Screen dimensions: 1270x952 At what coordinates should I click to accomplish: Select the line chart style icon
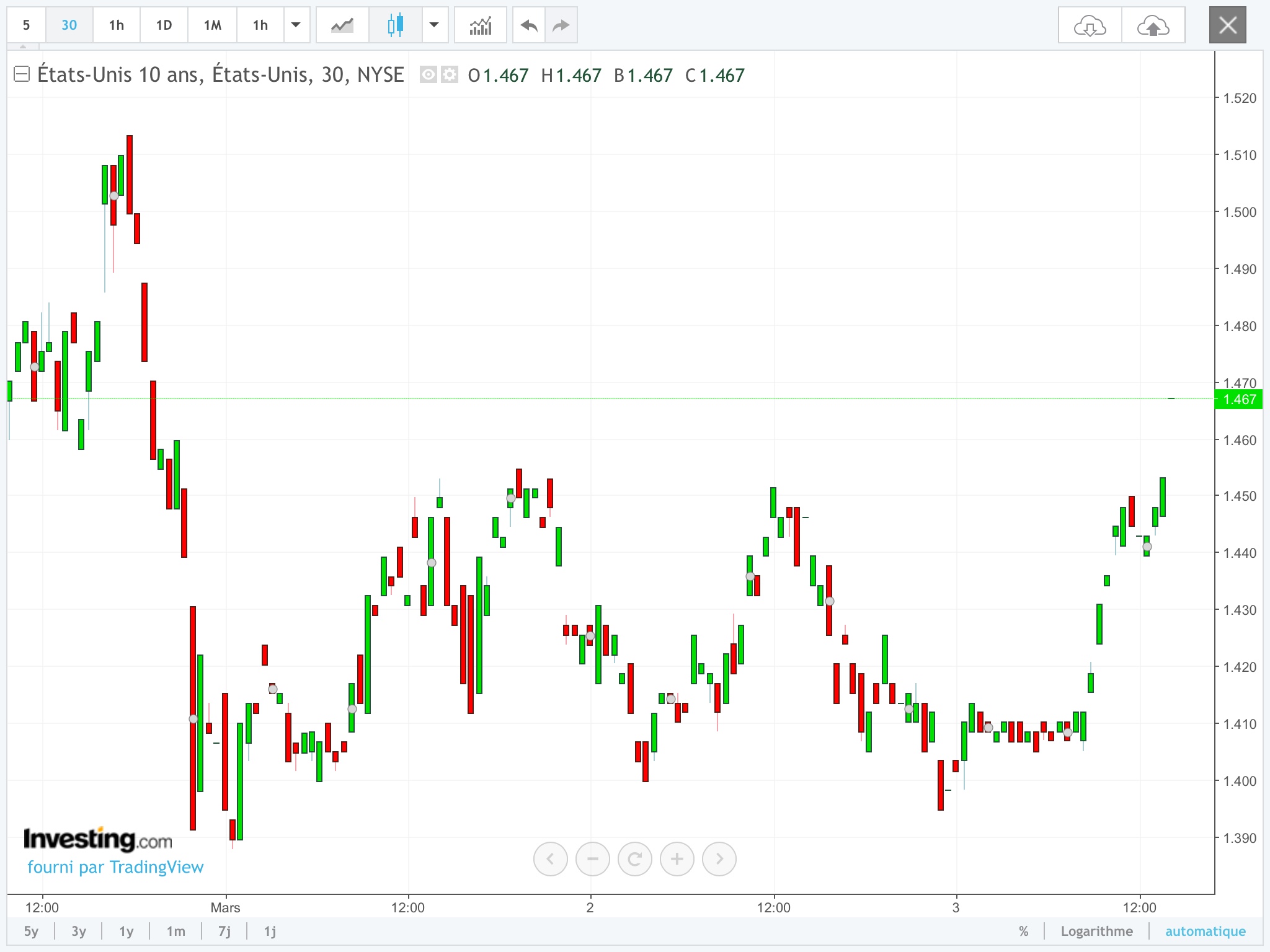point(342,25)
